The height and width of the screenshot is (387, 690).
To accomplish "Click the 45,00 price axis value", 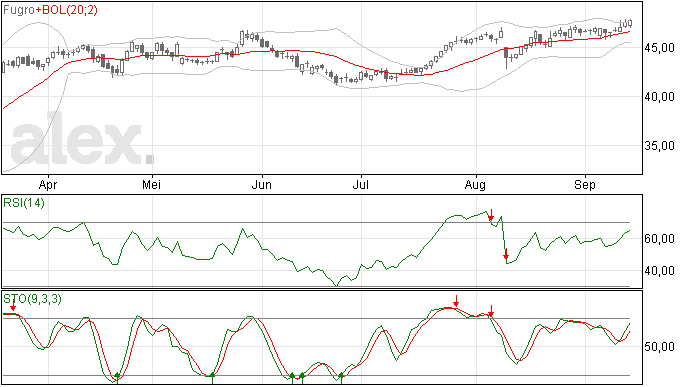I will (x=659, y=48).
